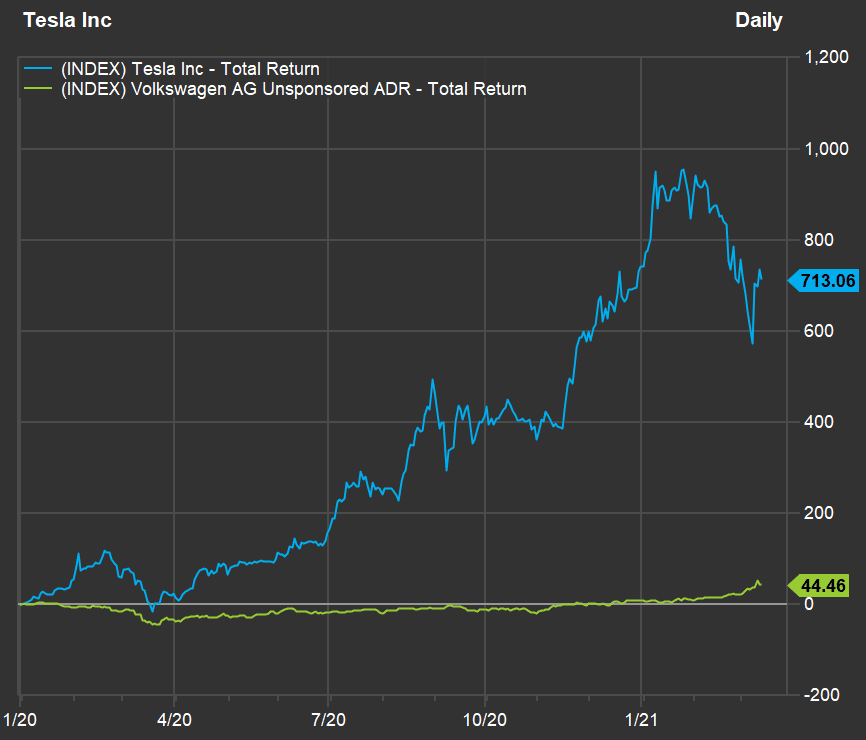Screen dimensions: 866x740
Task: Click the 1,200 y-axis label
Action: (x=827, y=58)
